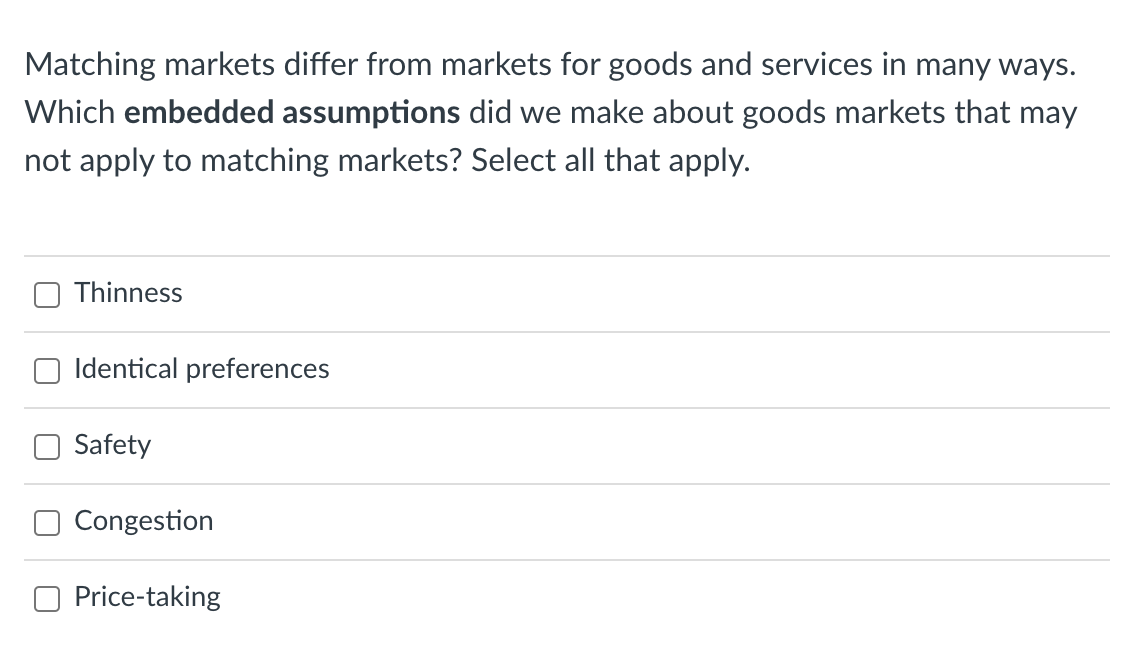Check the Congestion checkbox
Image resolution: width=1122 pixels, height=658 pixels.
point(46,522)
